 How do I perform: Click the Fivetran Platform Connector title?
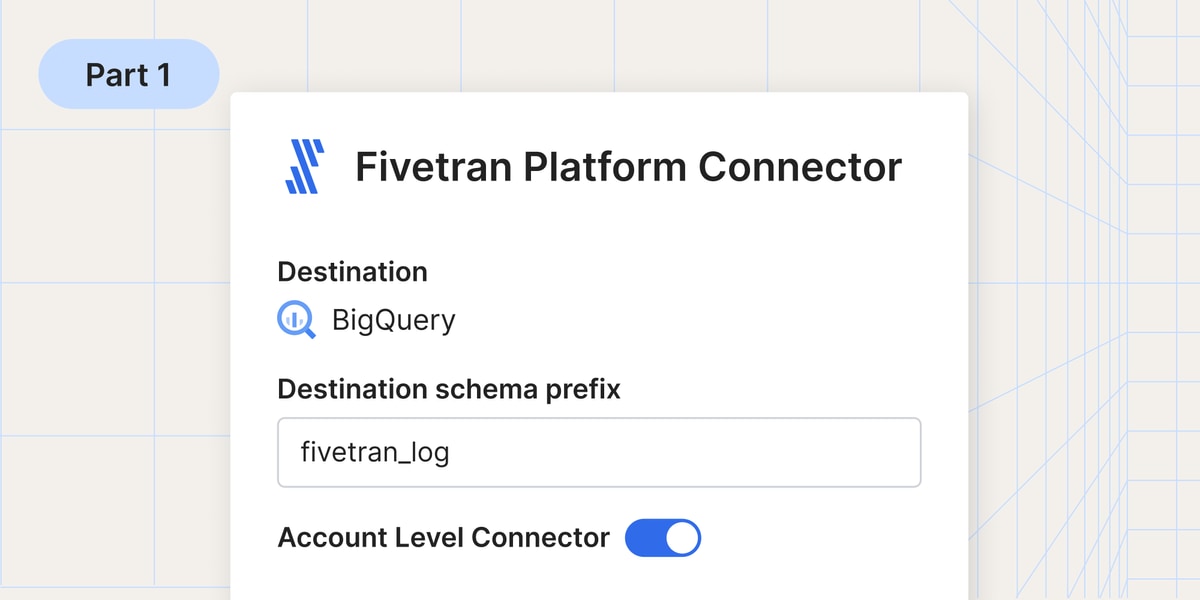click(629, 167)
